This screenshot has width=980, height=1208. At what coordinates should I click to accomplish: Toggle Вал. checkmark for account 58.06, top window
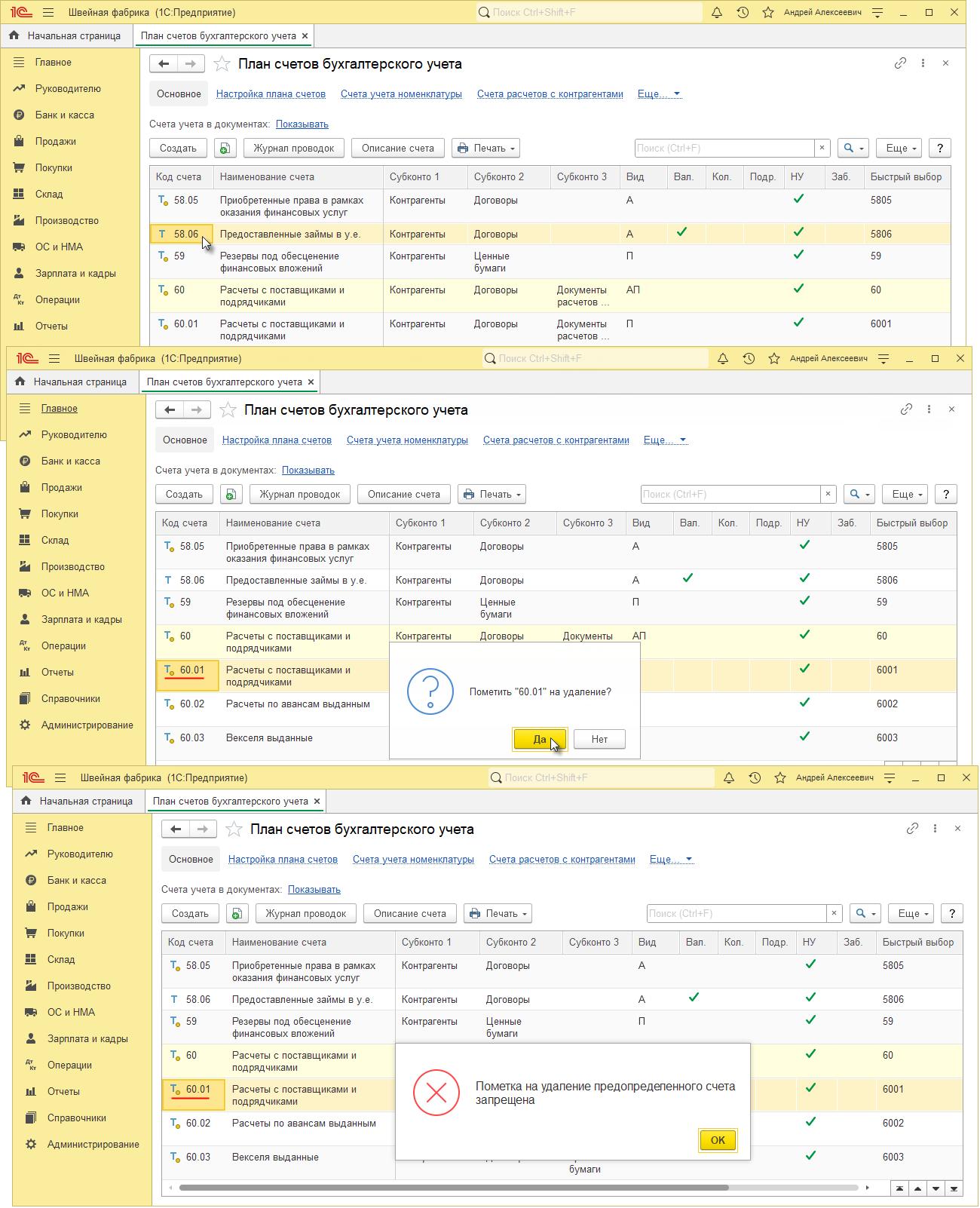click(x=681, y=232)
